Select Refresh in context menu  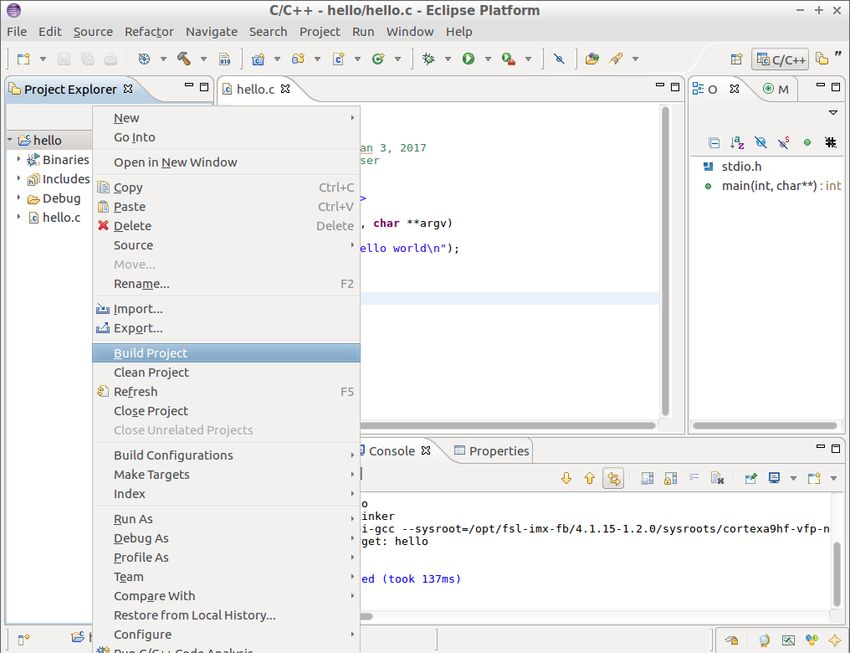pos(226,391)
